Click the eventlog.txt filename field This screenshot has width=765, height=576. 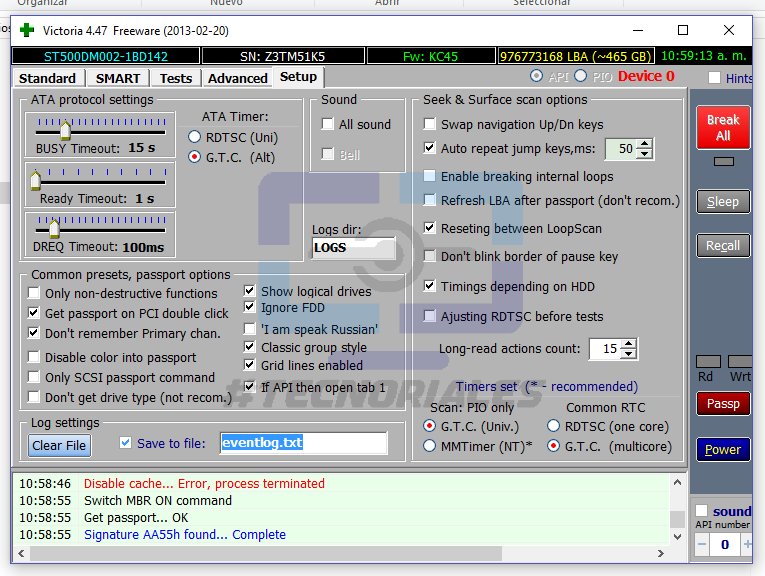coord(303,443)
